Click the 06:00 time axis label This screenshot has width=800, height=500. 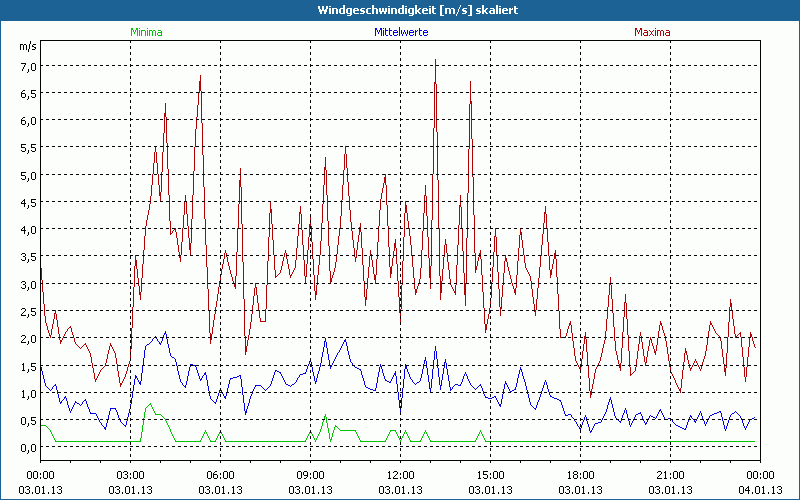(220, 474)
